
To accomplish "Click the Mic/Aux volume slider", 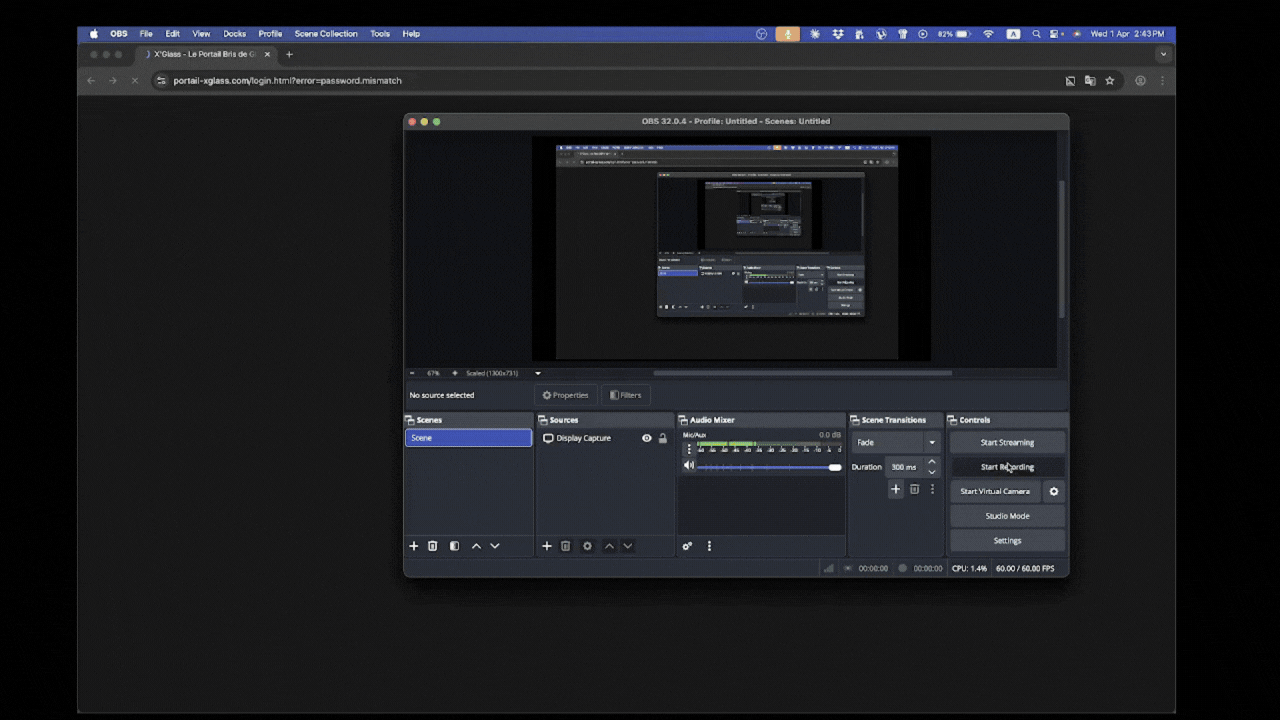I will tap(766, 467).
